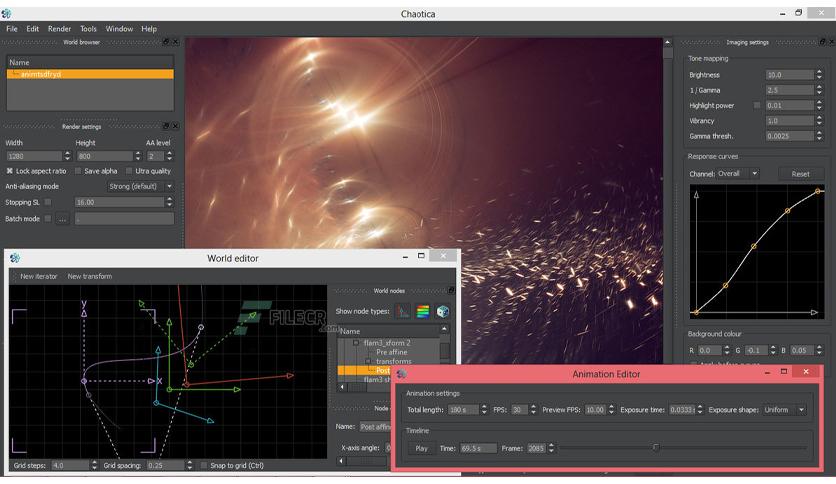Viewport: 836px width, 484px height.
Task: Select the top curve control point
Action: point(817,191)
